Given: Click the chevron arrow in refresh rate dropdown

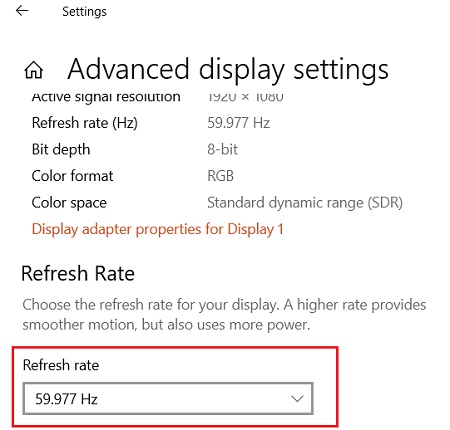Looking at the screenshot, I should [x=297, y=399].
